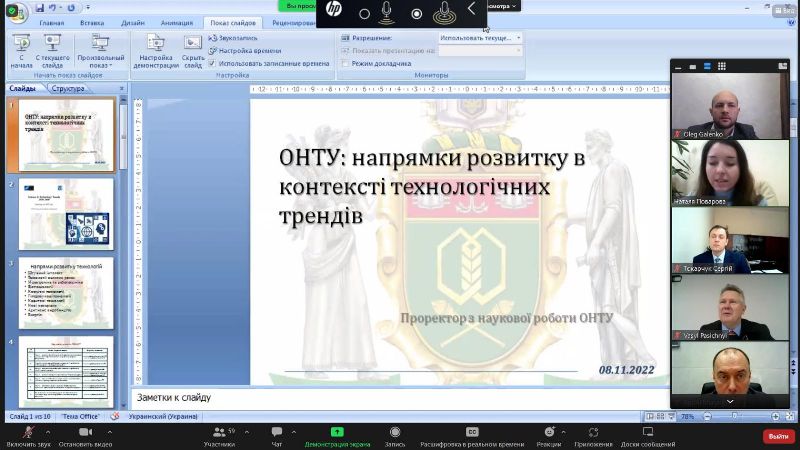
Task: Select slide 3 thumbnail Напрямки розвитку технологій
Action: [x=66, y=293]
